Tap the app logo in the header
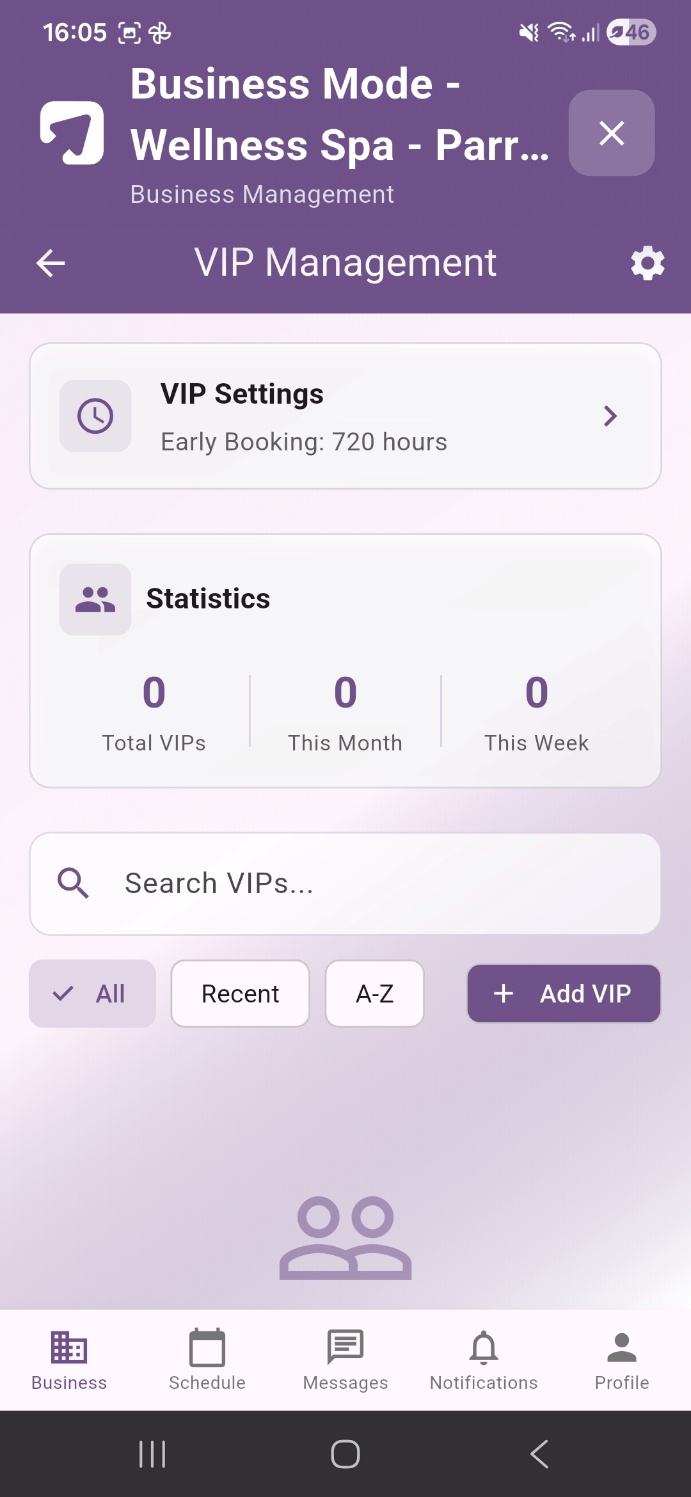Image resolution: width=691 pixels, height=1497 pixels. tap(72, 132)
